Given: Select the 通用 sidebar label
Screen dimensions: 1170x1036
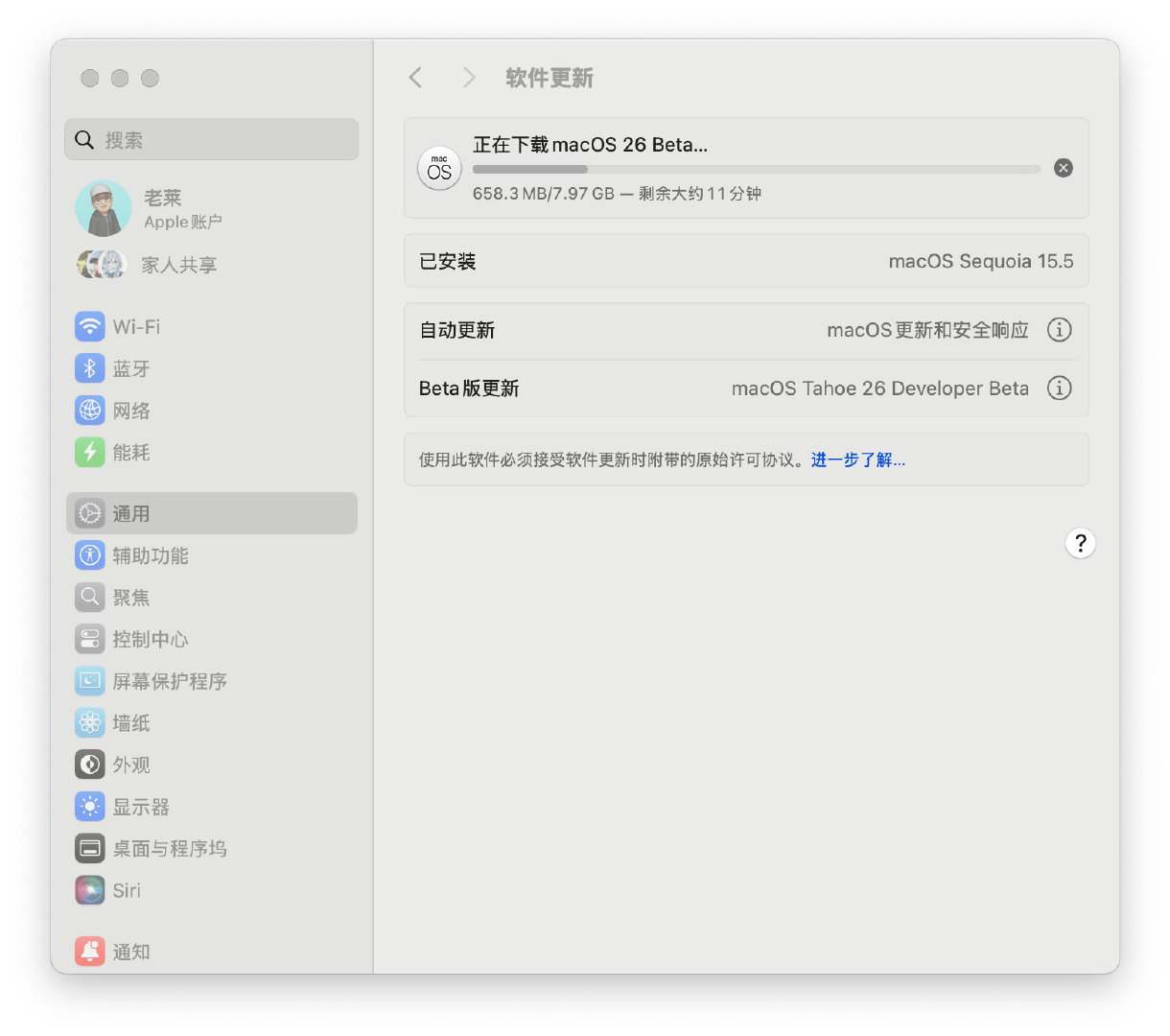Looking at the screenshot, I should (x=131, y=513).
